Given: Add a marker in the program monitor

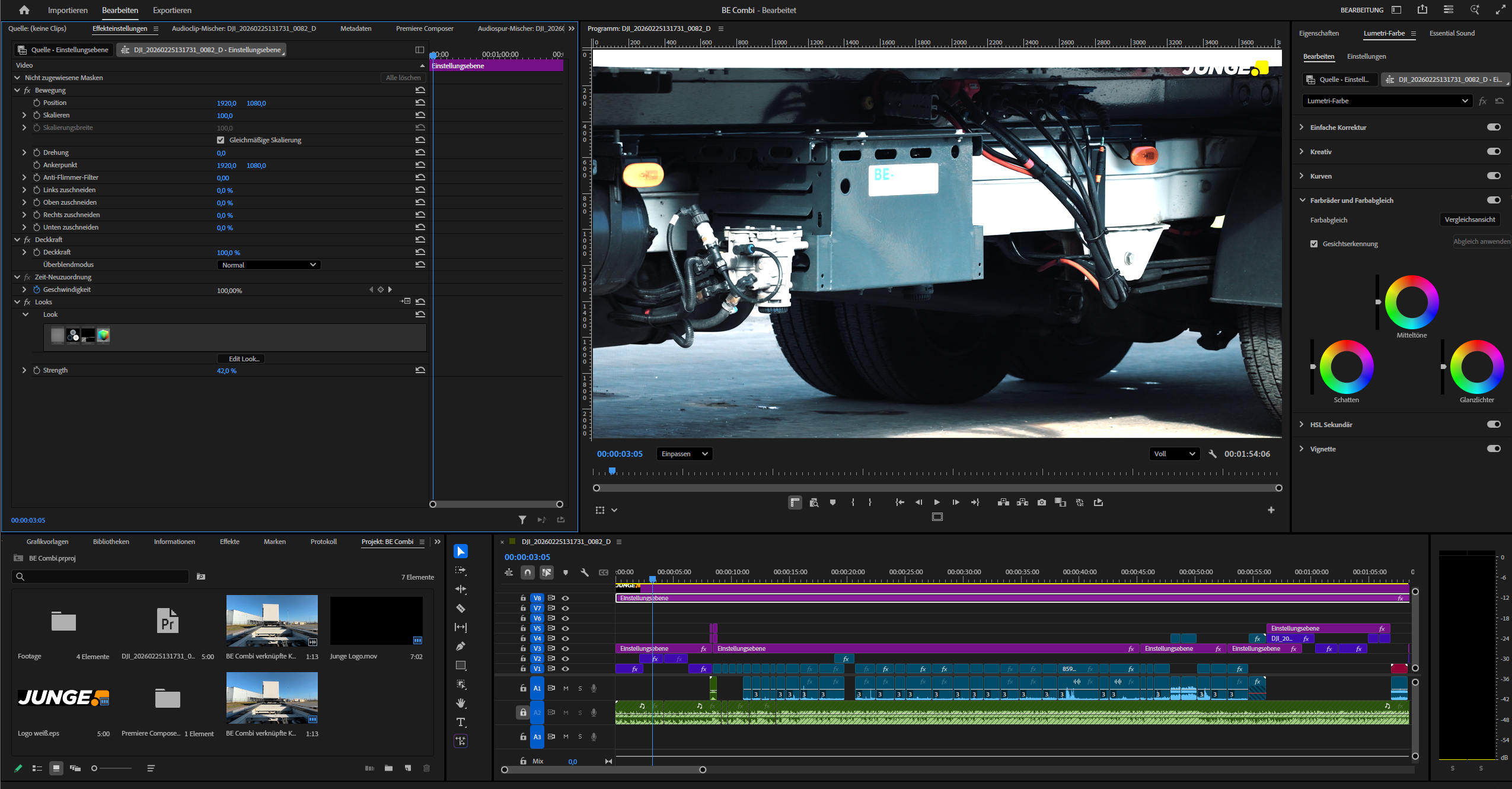Looking at the screenshot, I should click(833, 502).
